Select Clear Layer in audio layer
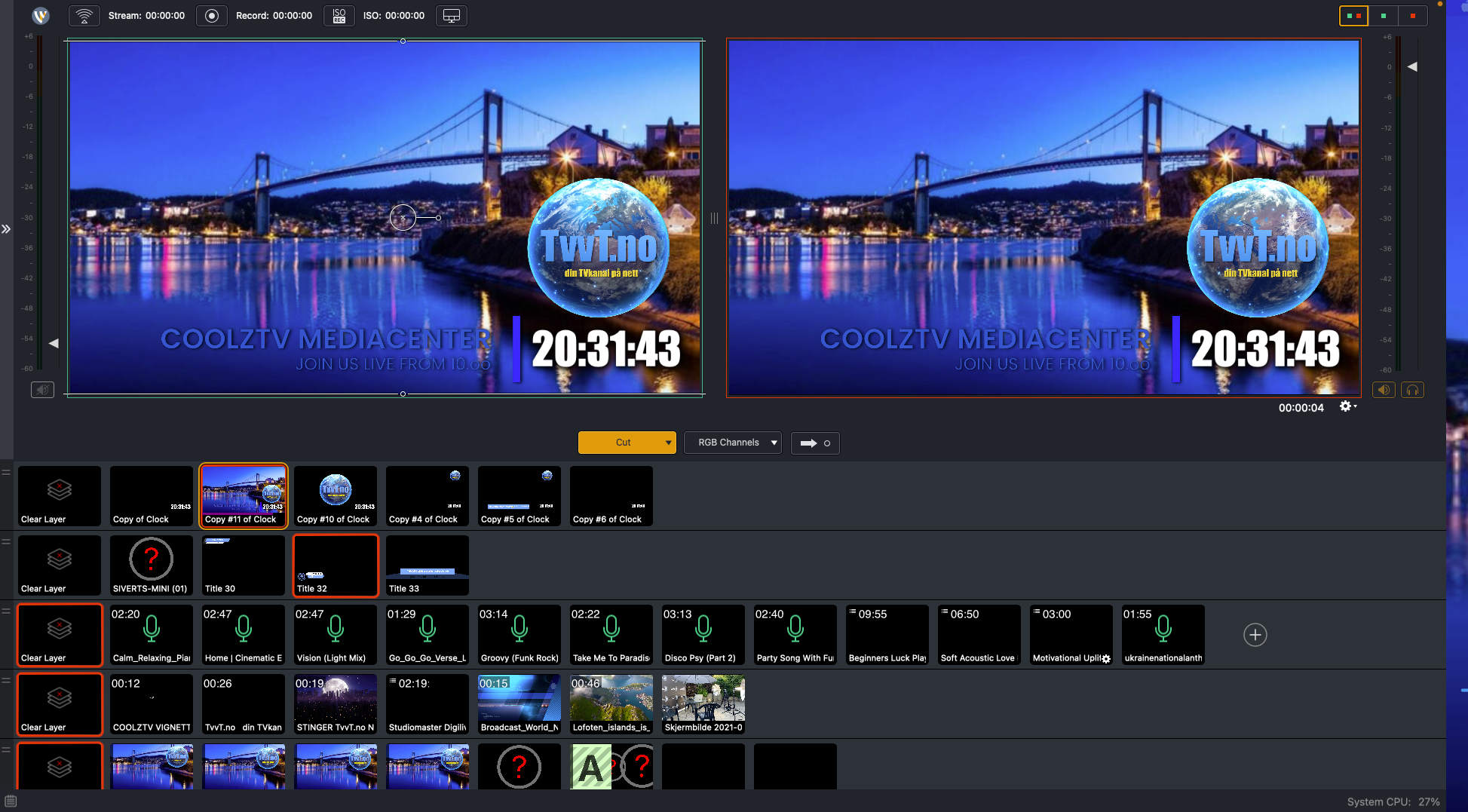 tap(60, 635)
